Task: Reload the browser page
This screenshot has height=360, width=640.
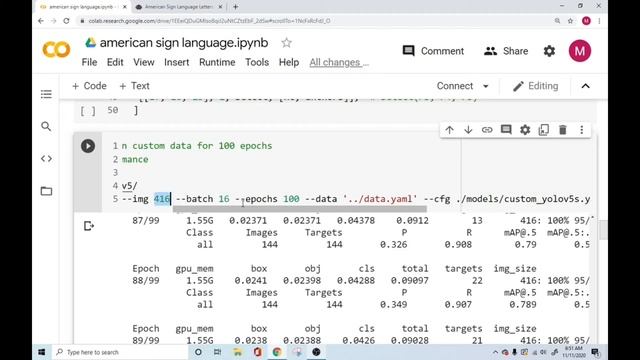Action: (x=67, y=21)
